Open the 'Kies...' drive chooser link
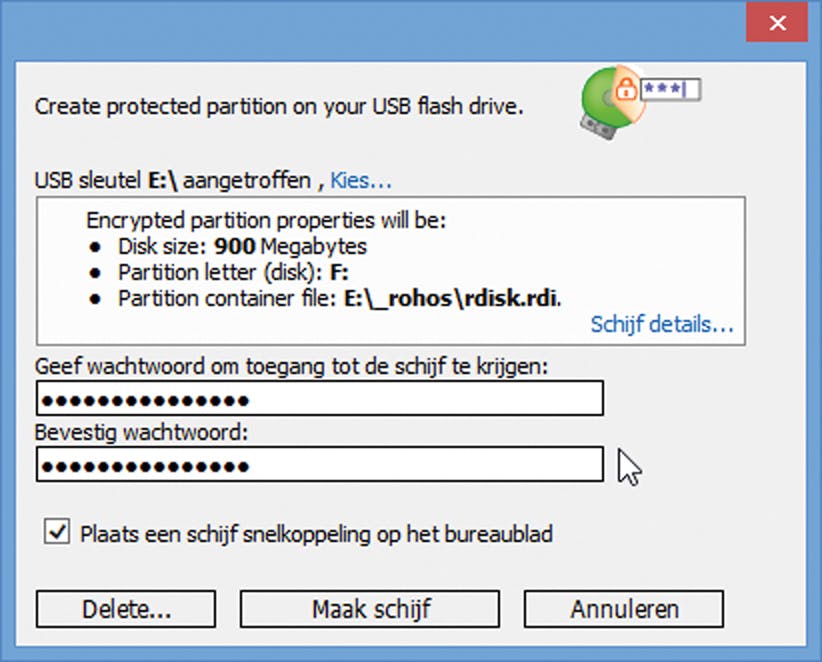 [361, 181]
